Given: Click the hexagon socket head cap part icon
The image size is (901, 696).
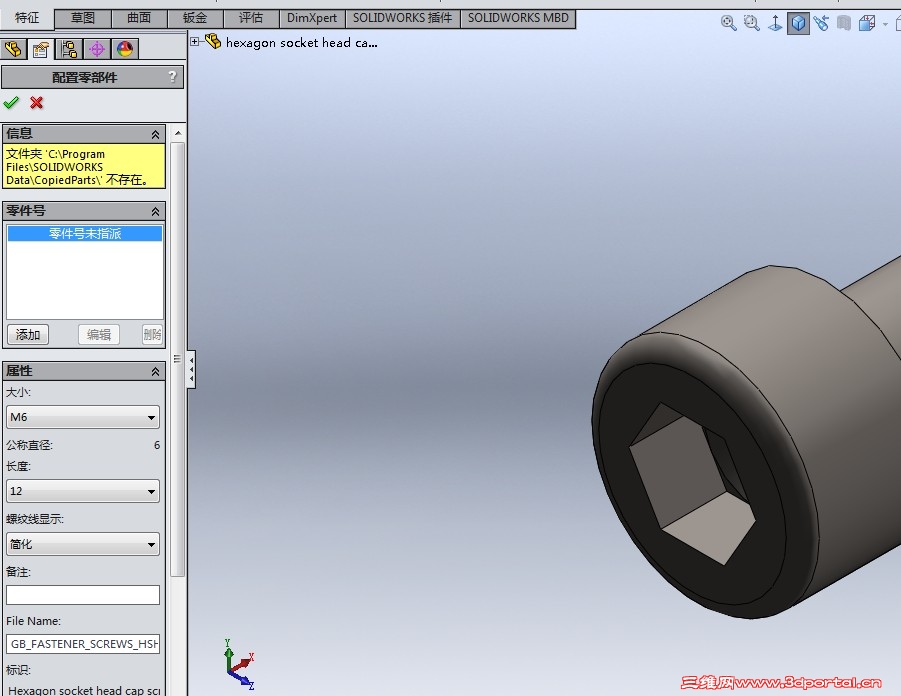Looking at the screenshot, I should 213,41.
